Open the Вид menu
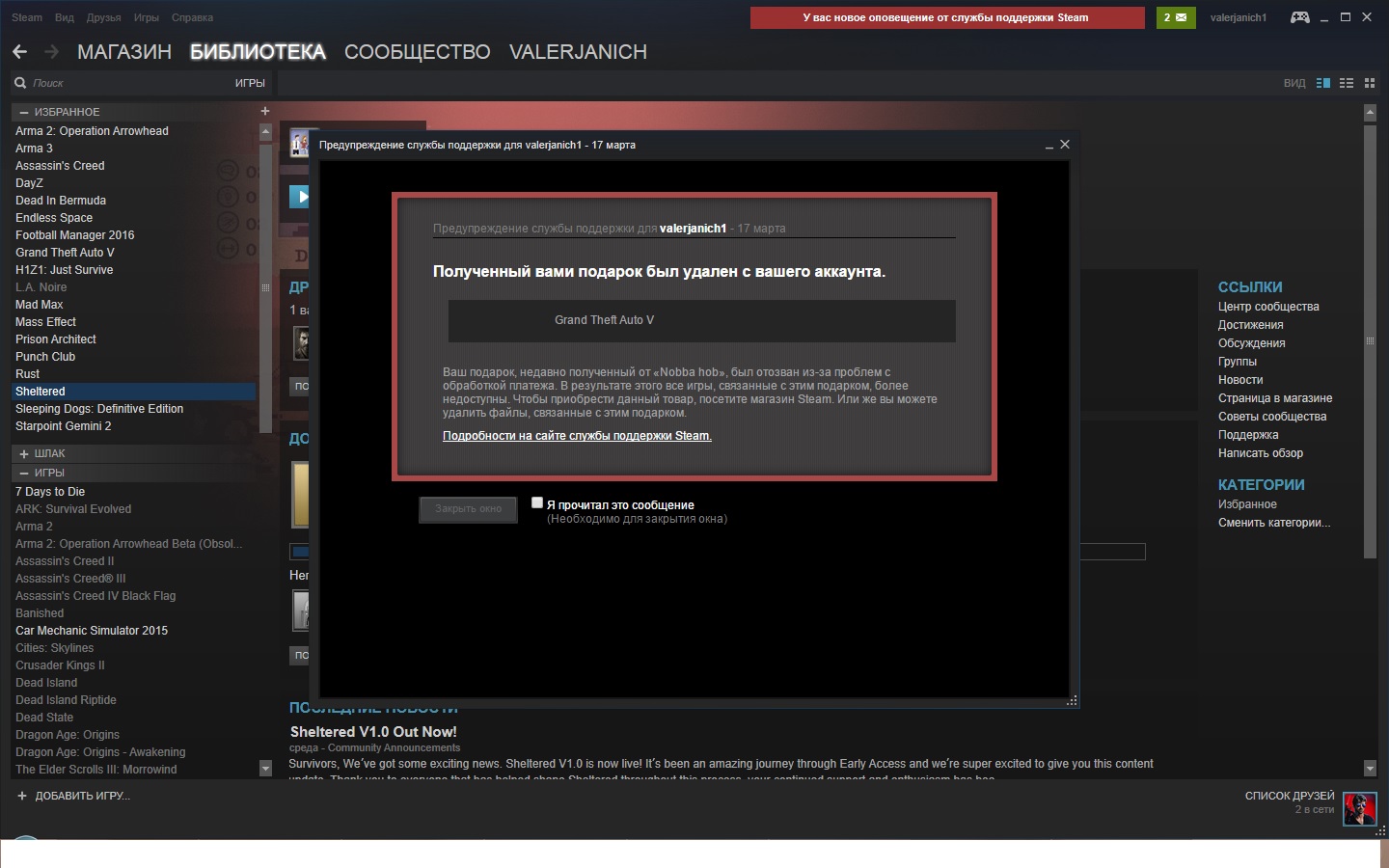Image resolution: width=1389 pixels, height=868 pixels. 65,17
